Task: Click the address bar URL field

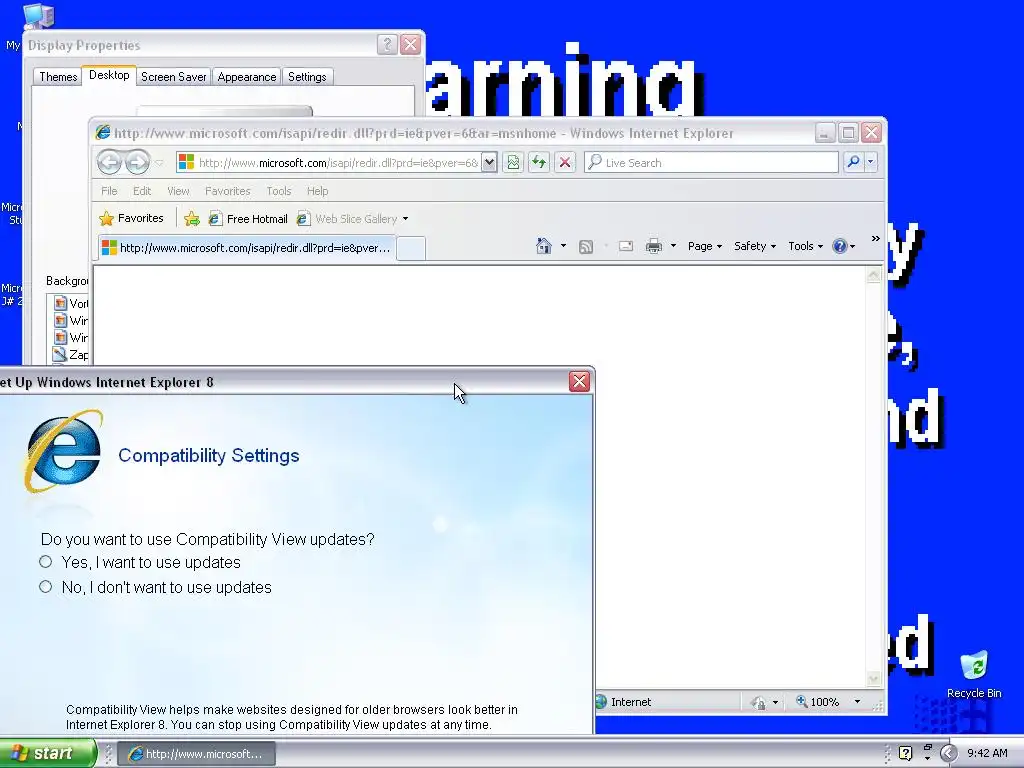Action: tap(338, 163)
